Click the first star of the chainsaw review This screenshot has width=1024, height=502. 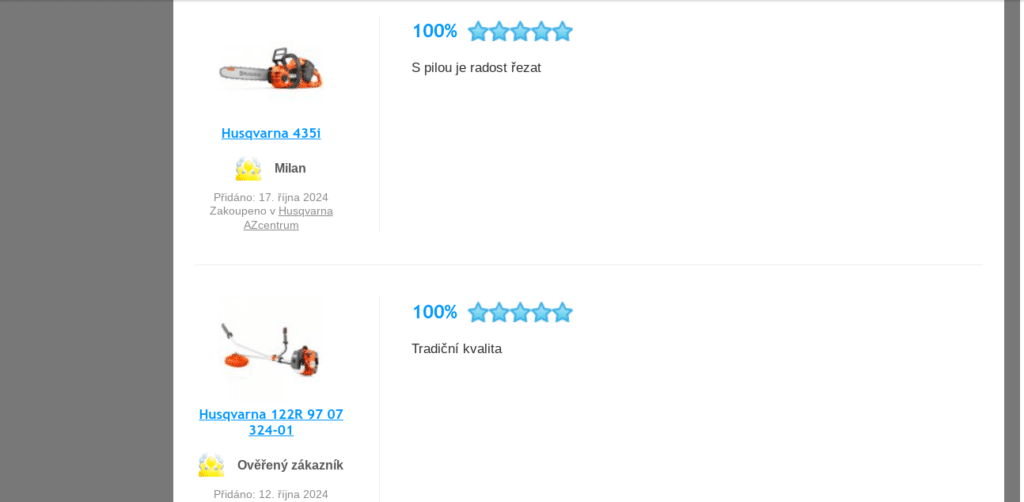click(478, 31)
